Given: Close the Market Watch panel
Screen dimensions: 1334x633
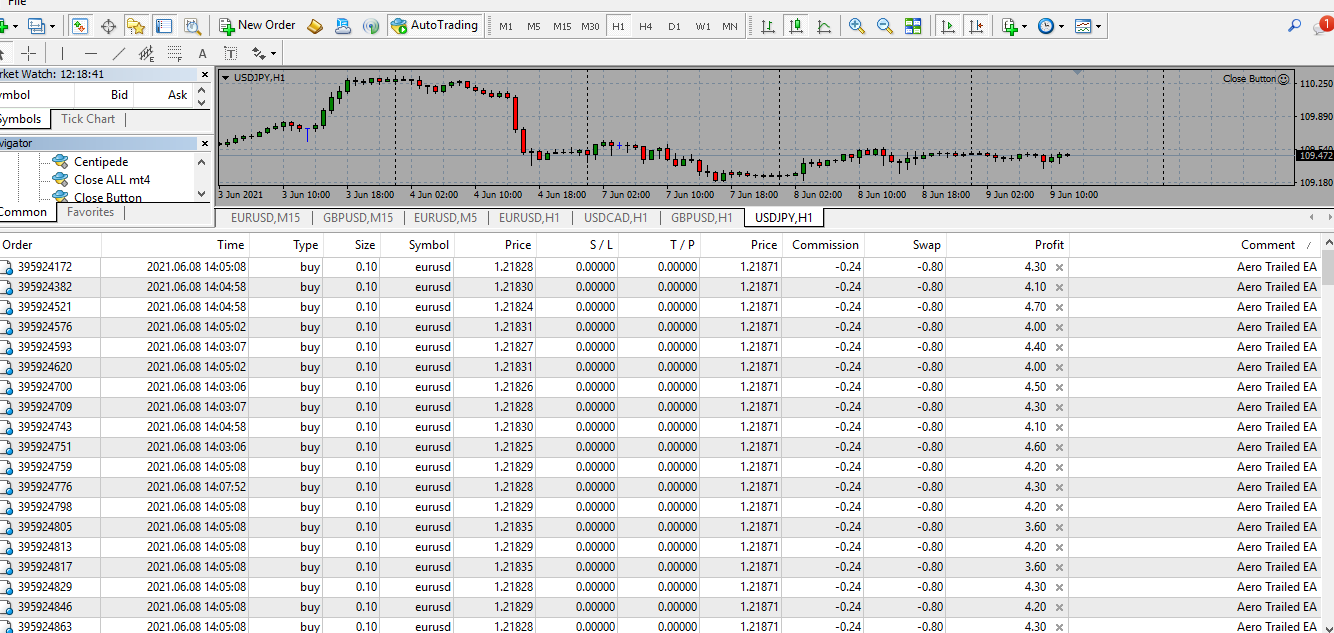Looking at the screenshot, I should pyautogui.click(x=205, y=74).
